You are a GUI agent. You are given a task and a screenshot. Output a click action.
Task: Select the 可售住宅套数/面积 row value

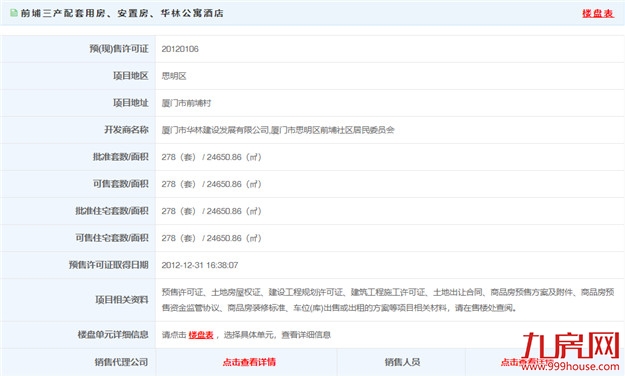(x=211, y=238)
